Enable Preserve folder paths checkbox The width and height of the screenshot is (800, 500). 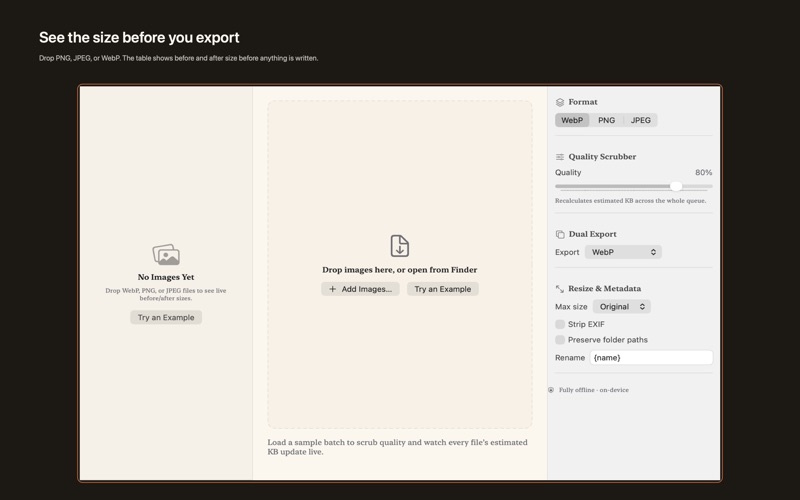coord(560,340)
